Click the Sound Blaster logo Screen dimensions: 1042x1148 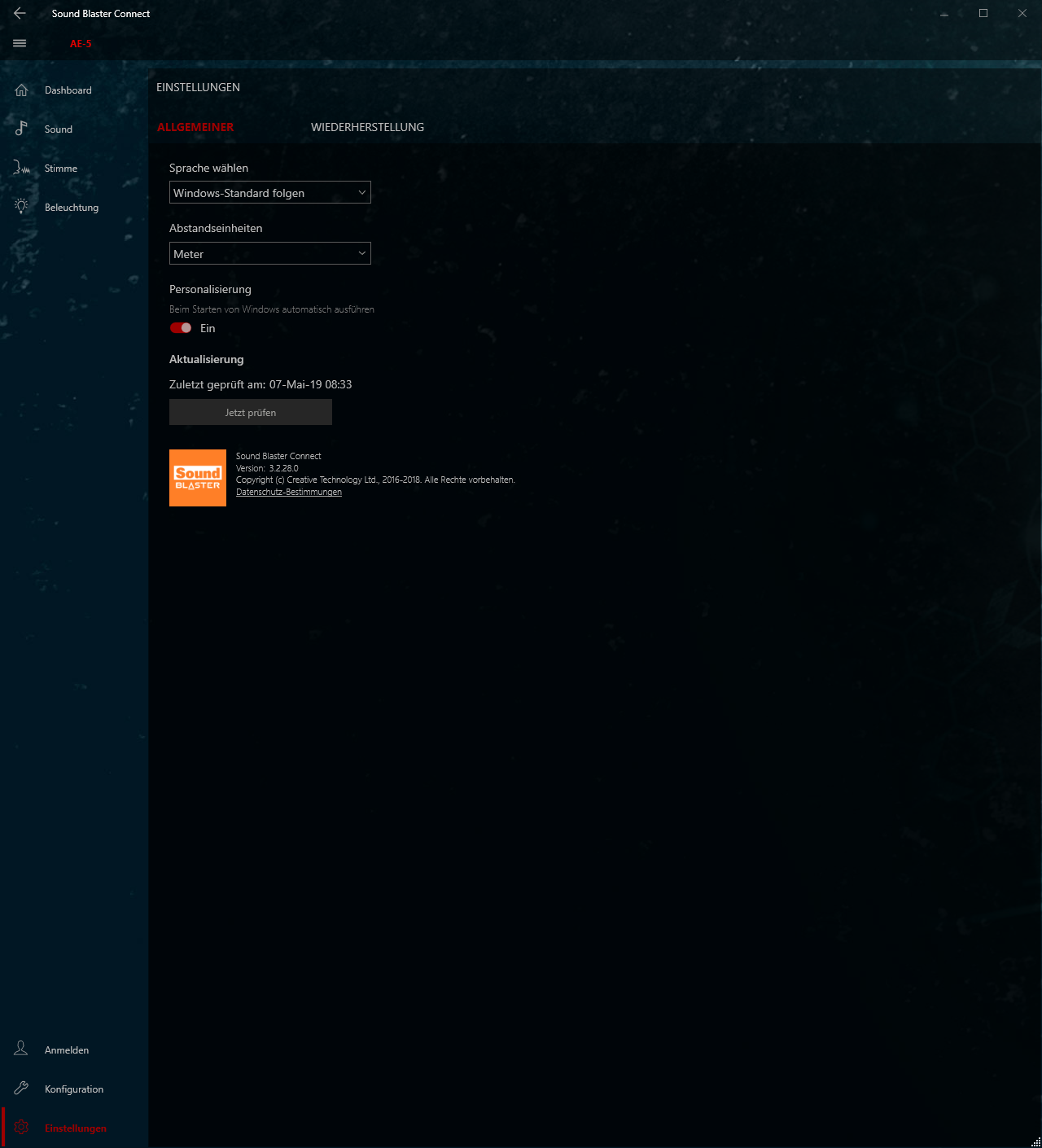pos(198,478)
